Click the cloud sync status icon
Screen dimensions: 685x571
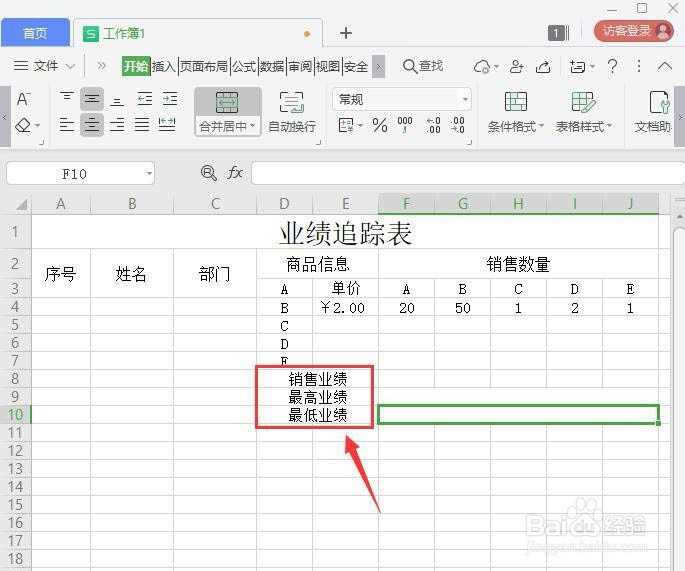482,66
